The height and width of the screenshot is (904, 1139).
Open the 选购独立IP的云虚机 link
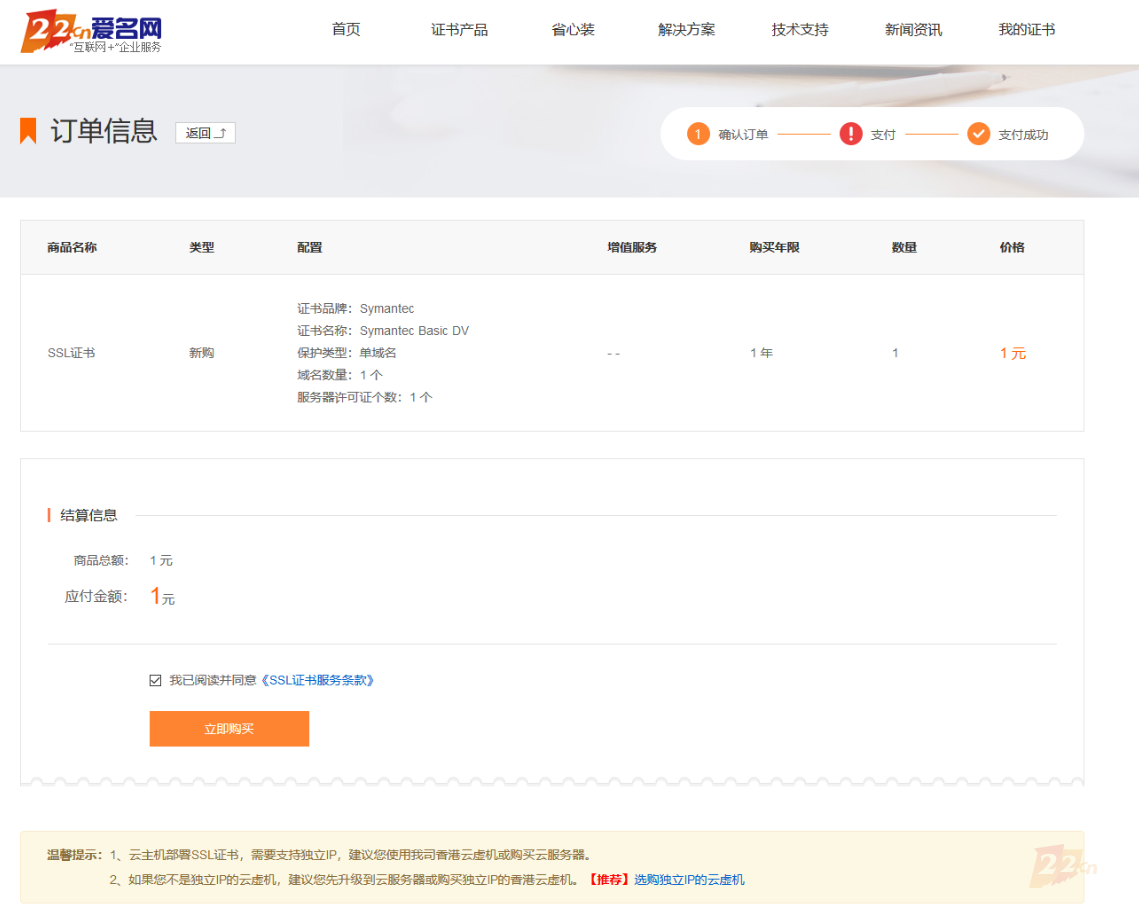point(689,879)
